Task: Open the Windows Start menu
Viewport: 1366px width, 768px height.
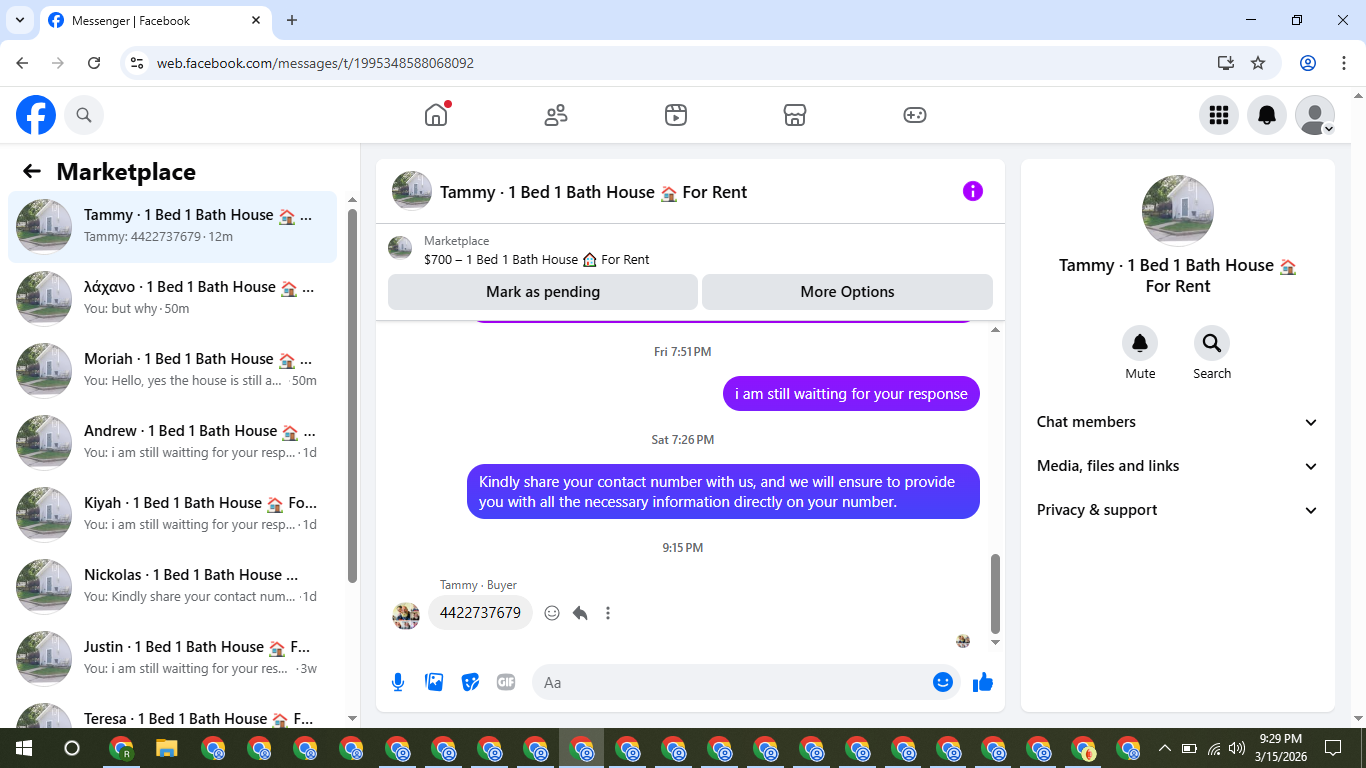Action: pyautogui.click(x=23, y=748)
